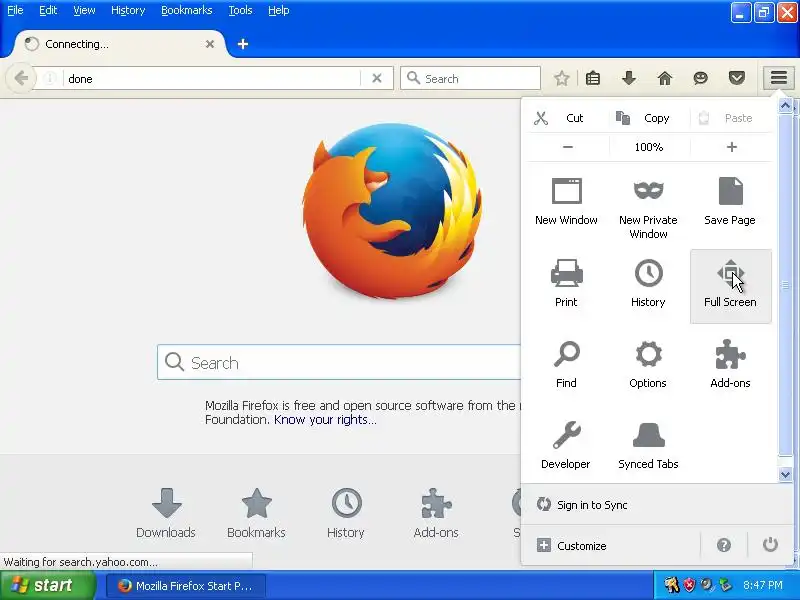Open History shortcut on start page
Image resolution: width=800 pixels, height=600 pixels.
tap(346, 513)
